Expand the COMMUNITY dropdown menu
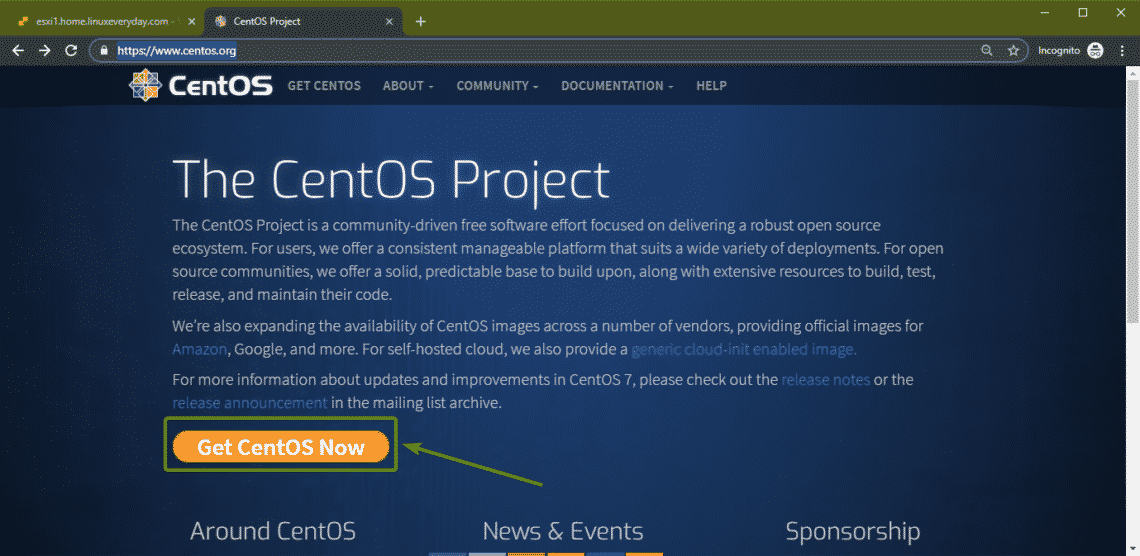Screen dimensions: 1140x556 [x=497, y=86]
